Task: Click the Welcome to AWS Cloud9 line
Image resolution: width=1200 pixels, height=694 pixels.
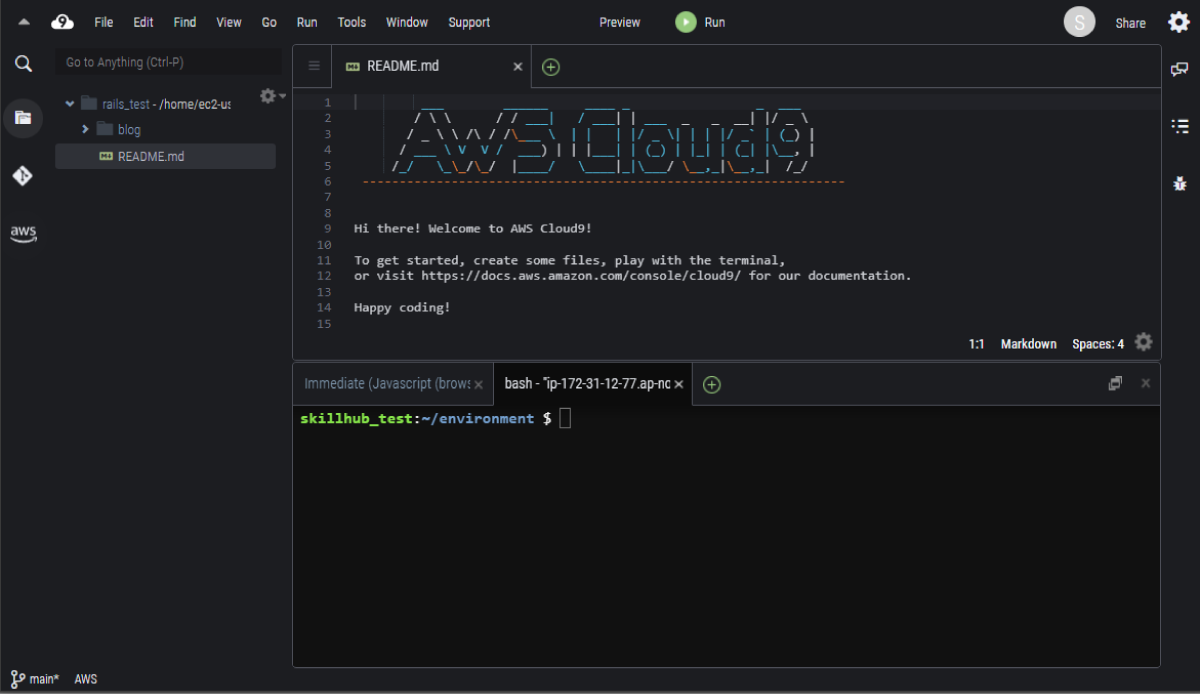Action: point(472,229)
